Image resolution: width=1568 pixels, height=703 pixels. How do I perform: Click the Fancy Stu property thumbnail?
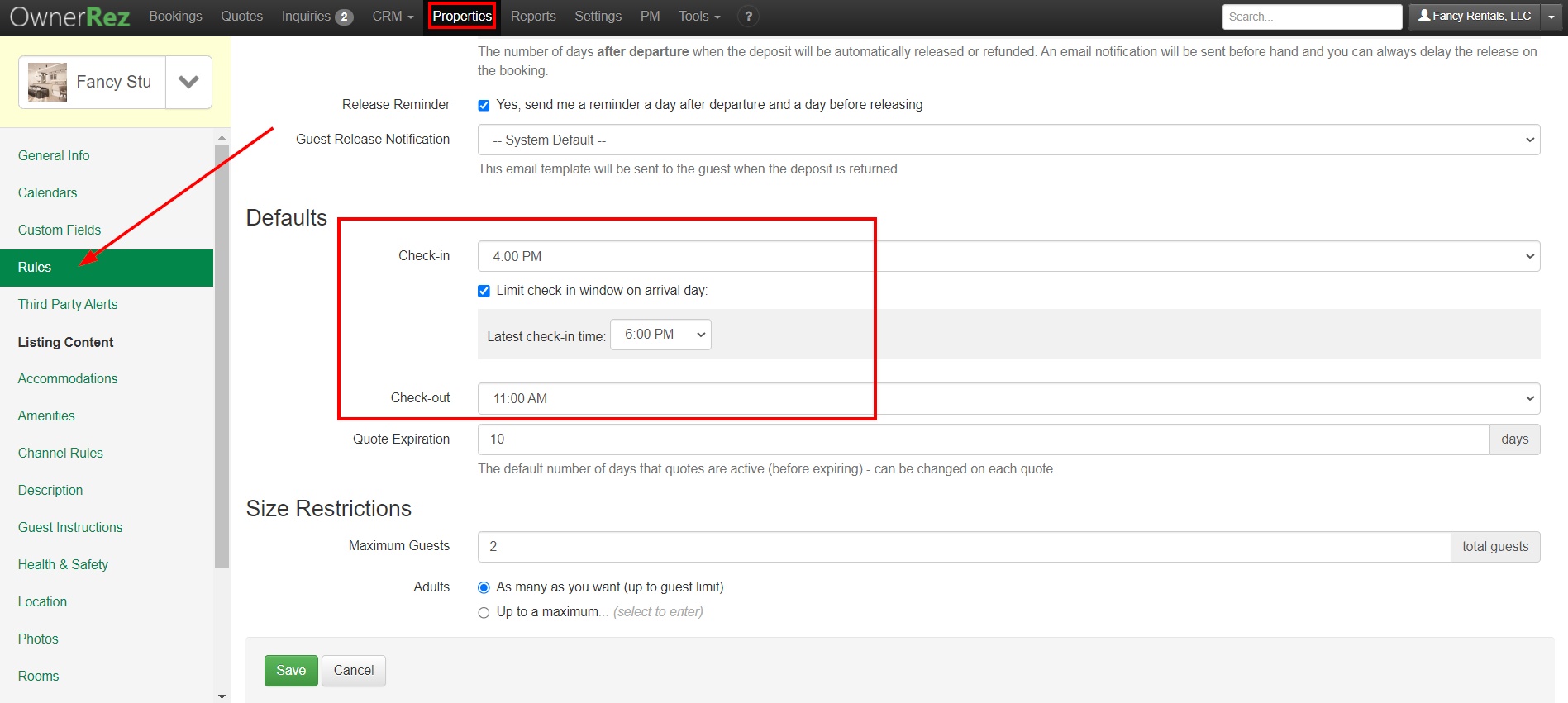click(x=47, y=82)
